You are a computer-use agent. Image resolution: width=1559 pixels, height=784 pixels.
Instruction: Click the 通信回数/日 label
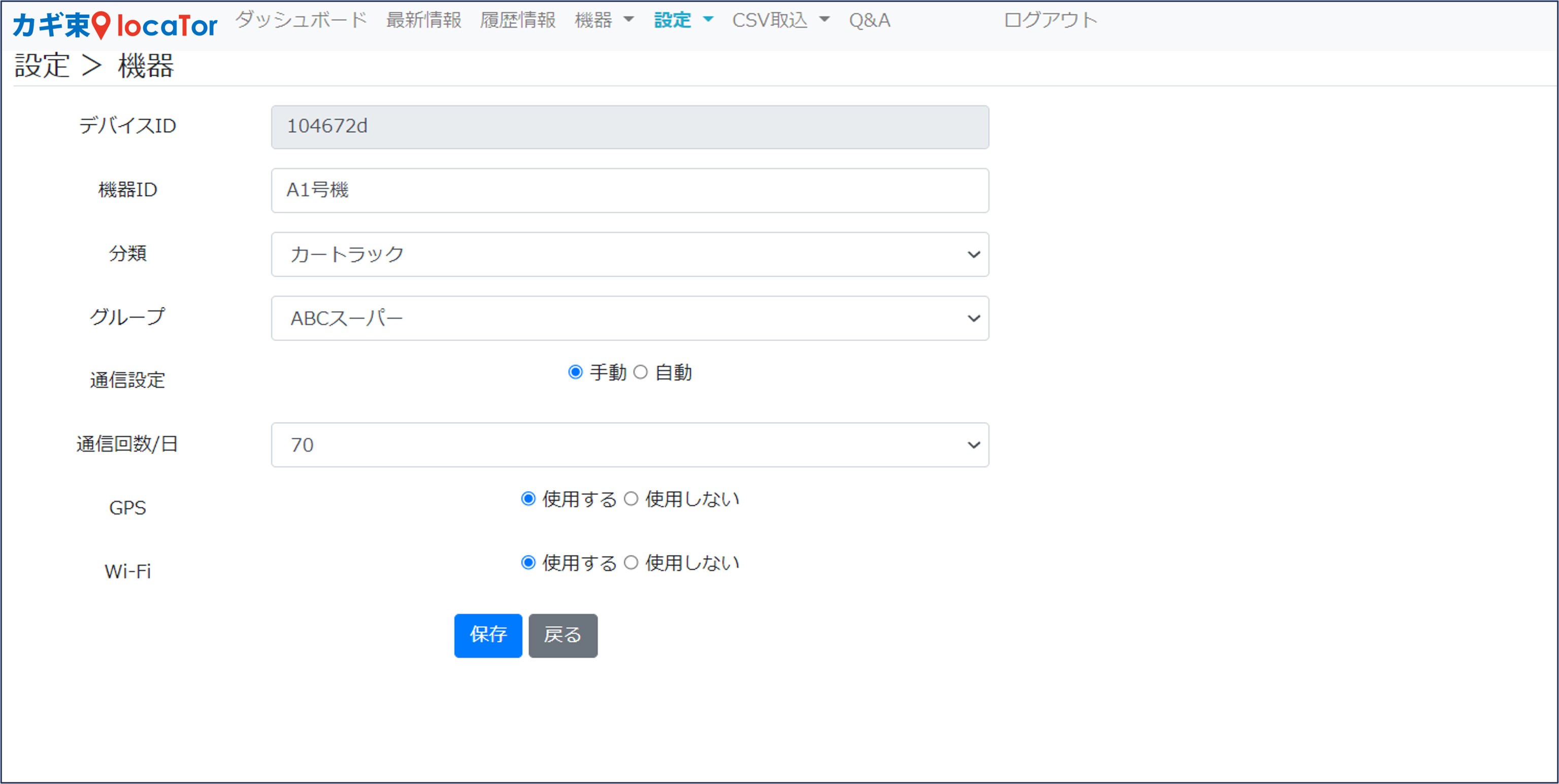pos(127,444)
